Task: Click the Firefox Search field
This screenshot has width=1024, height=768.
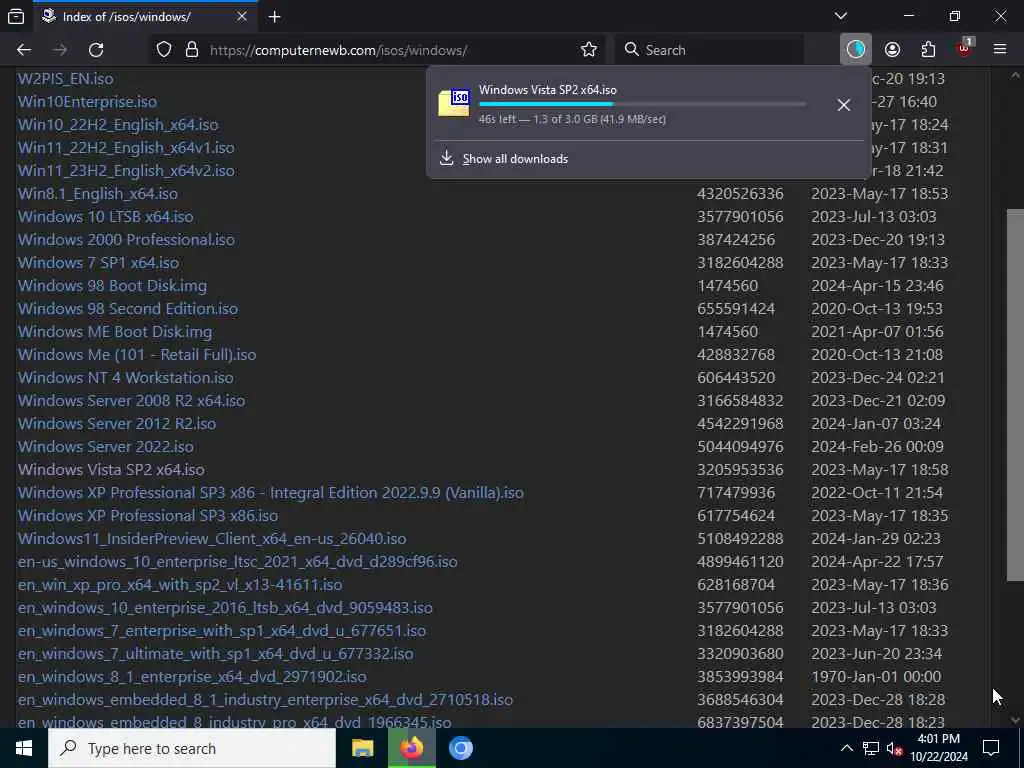Action: (709, 50)
